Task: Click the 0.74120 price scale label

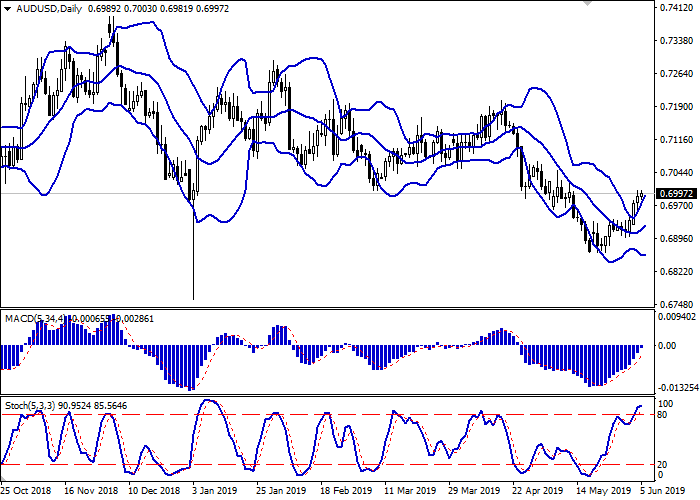Action: [x=676, y=8]
